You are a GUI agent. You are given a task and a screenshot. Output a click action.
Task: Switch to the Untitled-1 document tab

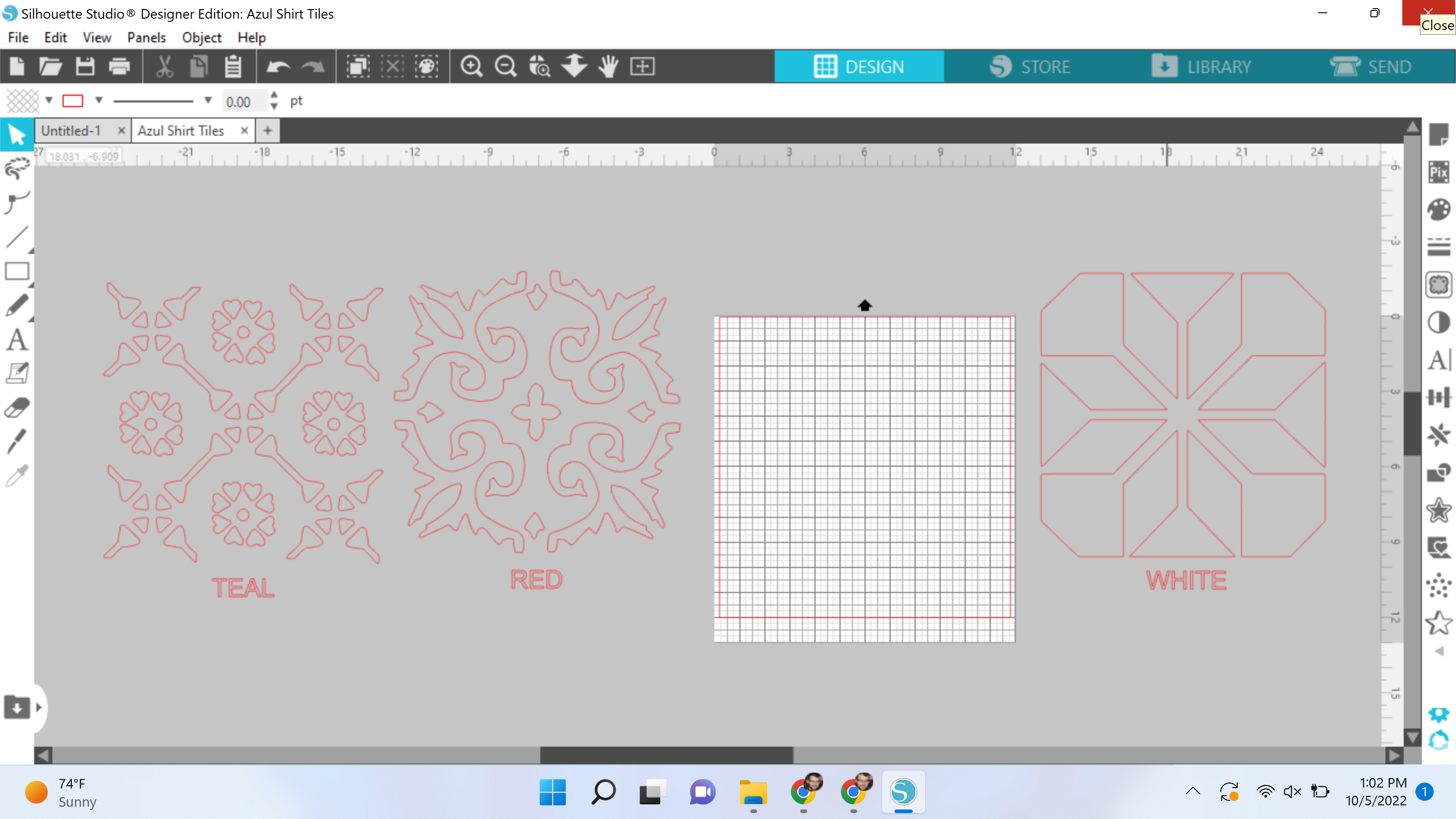71,131
